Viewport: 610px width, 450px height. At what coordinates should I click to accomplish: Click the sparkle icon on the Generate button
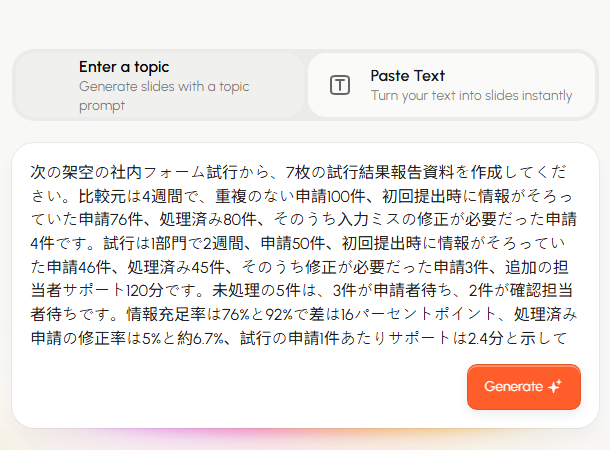555,386
